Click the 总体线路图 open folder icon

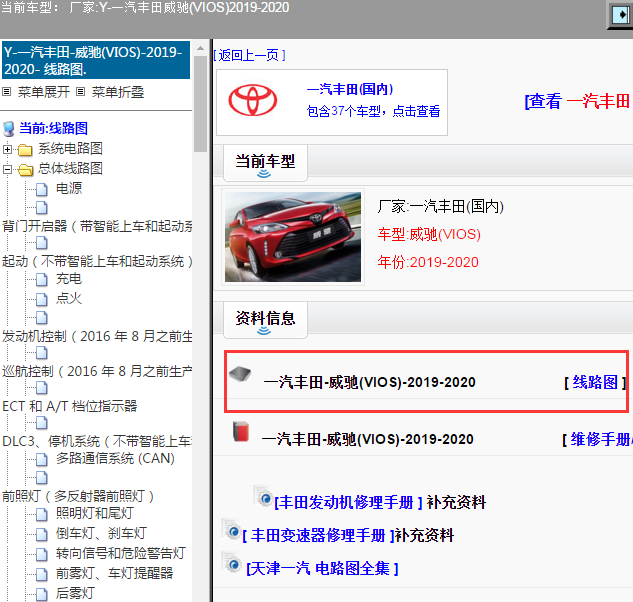click(26, 170)
